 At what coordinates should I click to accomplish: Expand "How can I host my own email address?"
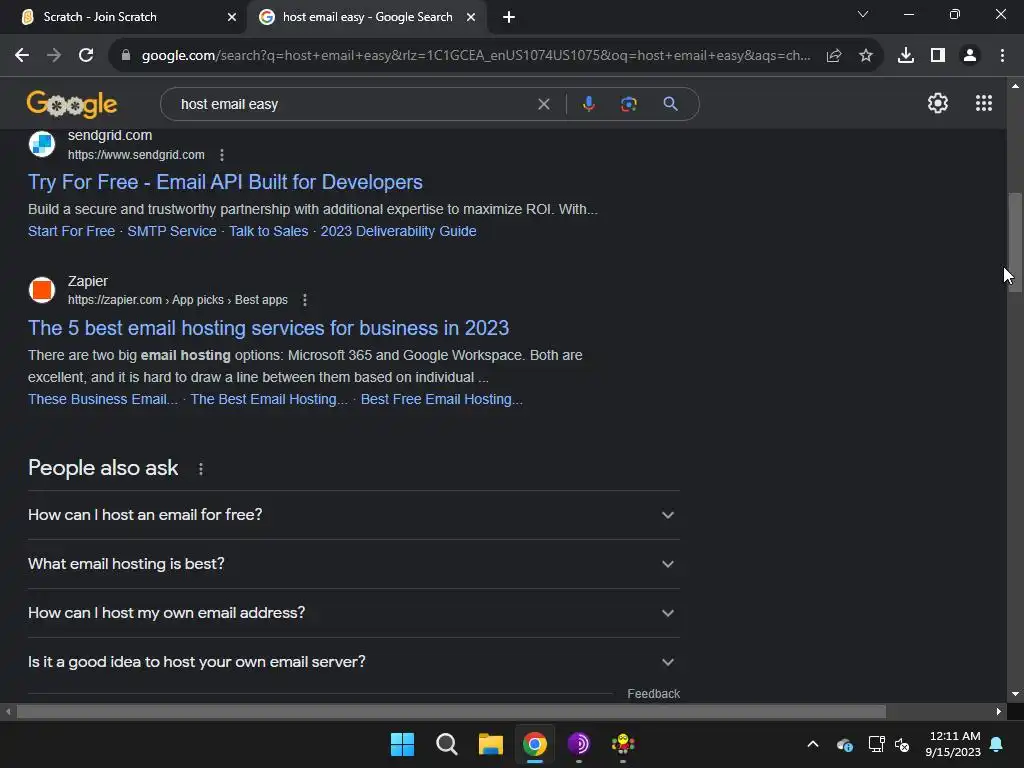tap(353, 613)
